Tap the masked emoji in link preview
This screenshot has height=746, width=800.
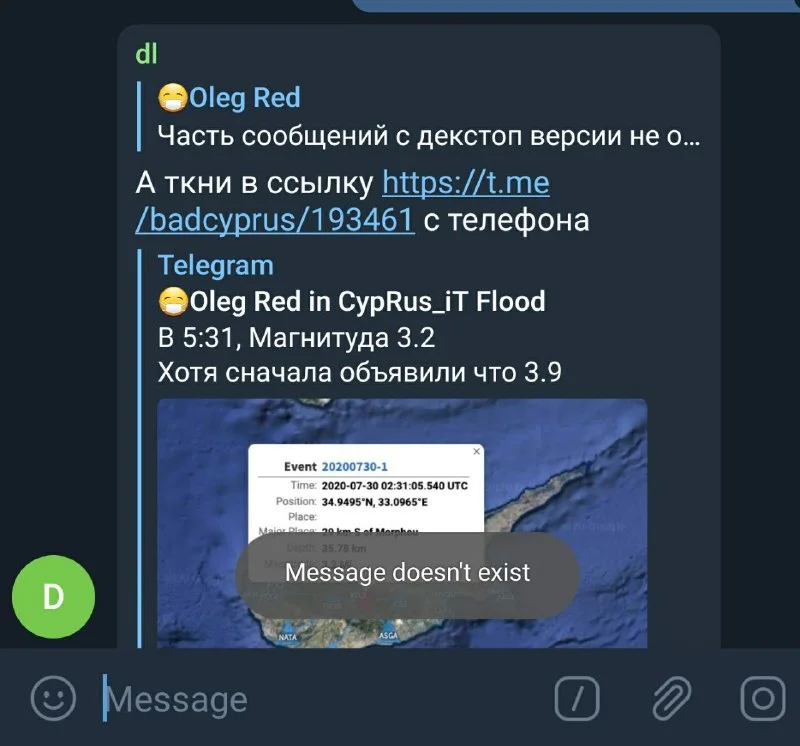[x=173, y=301]
